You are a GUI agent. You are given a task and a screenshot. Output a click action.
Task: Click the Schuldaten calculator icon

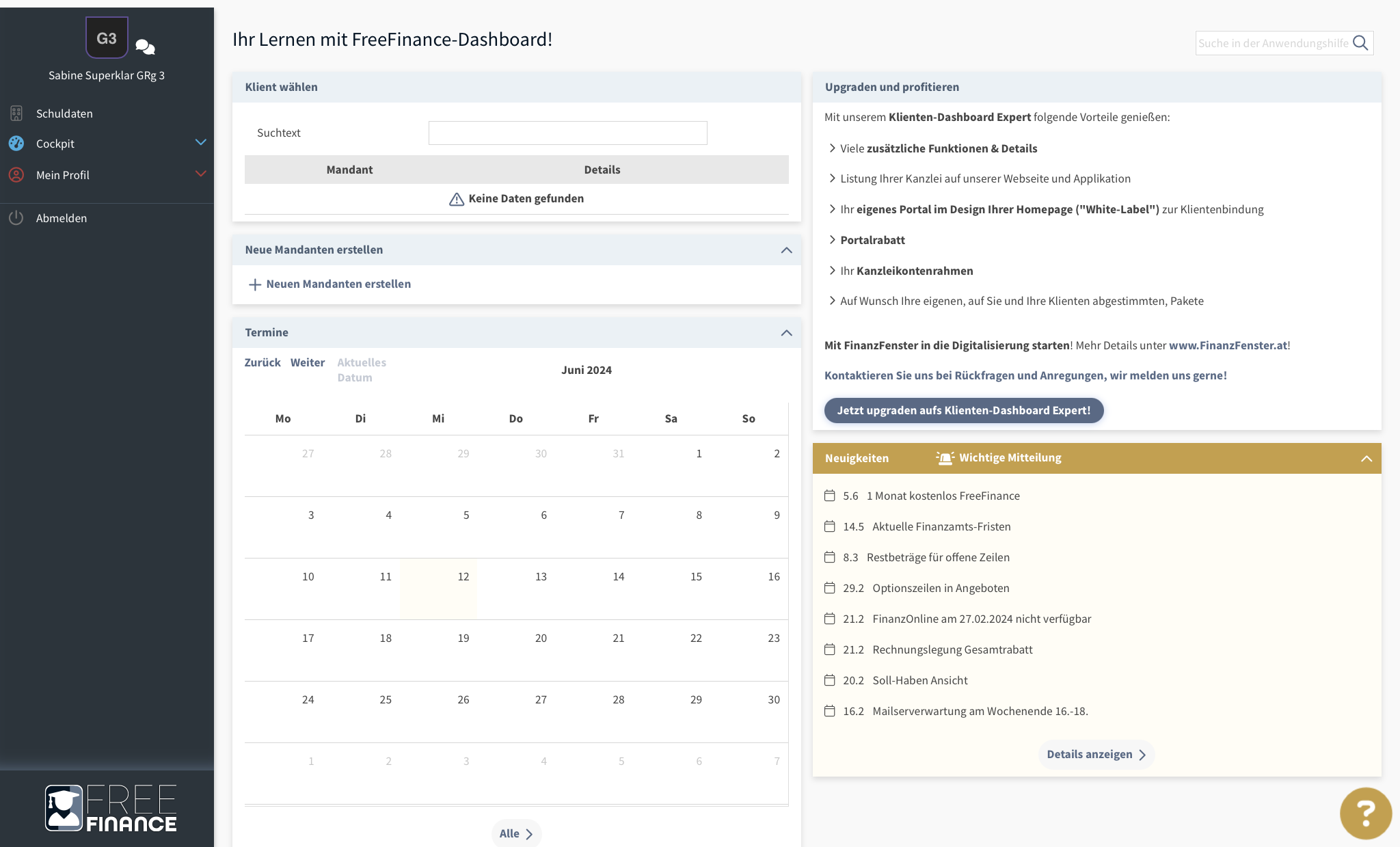16,113
